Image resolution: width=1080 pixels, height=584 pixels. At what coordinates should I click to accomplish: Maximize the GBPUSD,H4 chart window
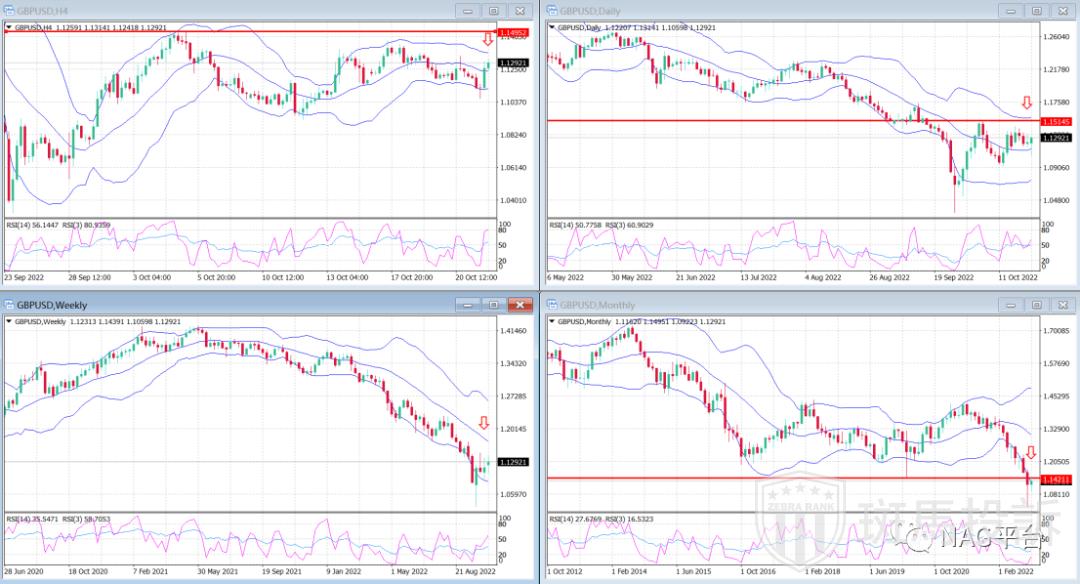494,10
